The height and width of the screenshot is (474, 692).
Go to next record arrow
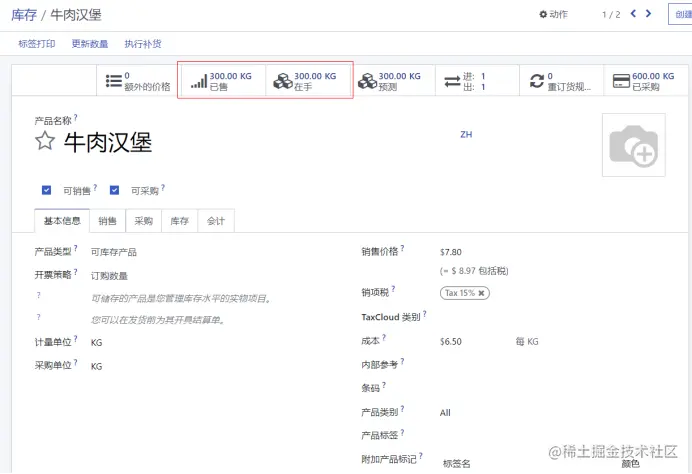click(648, 14)
